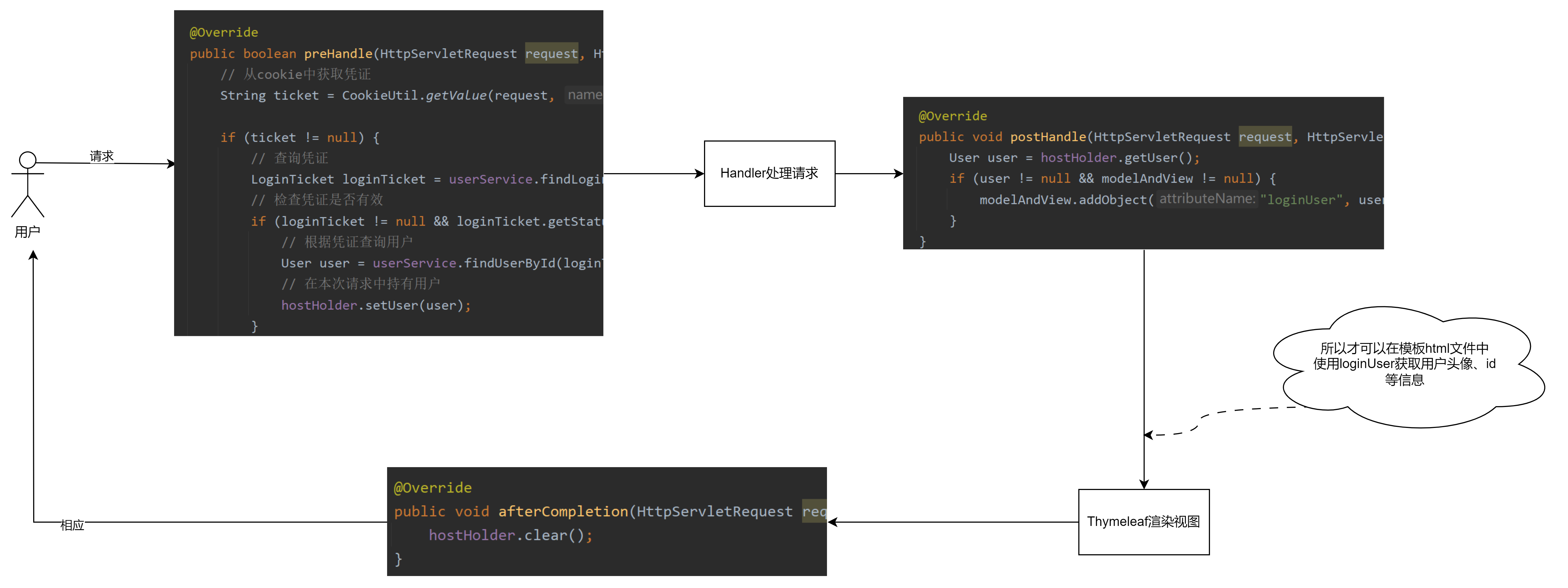Click the "if (ticket != null)" line
The height and width of the screenshot is (588, 1568).
(300, 138)
